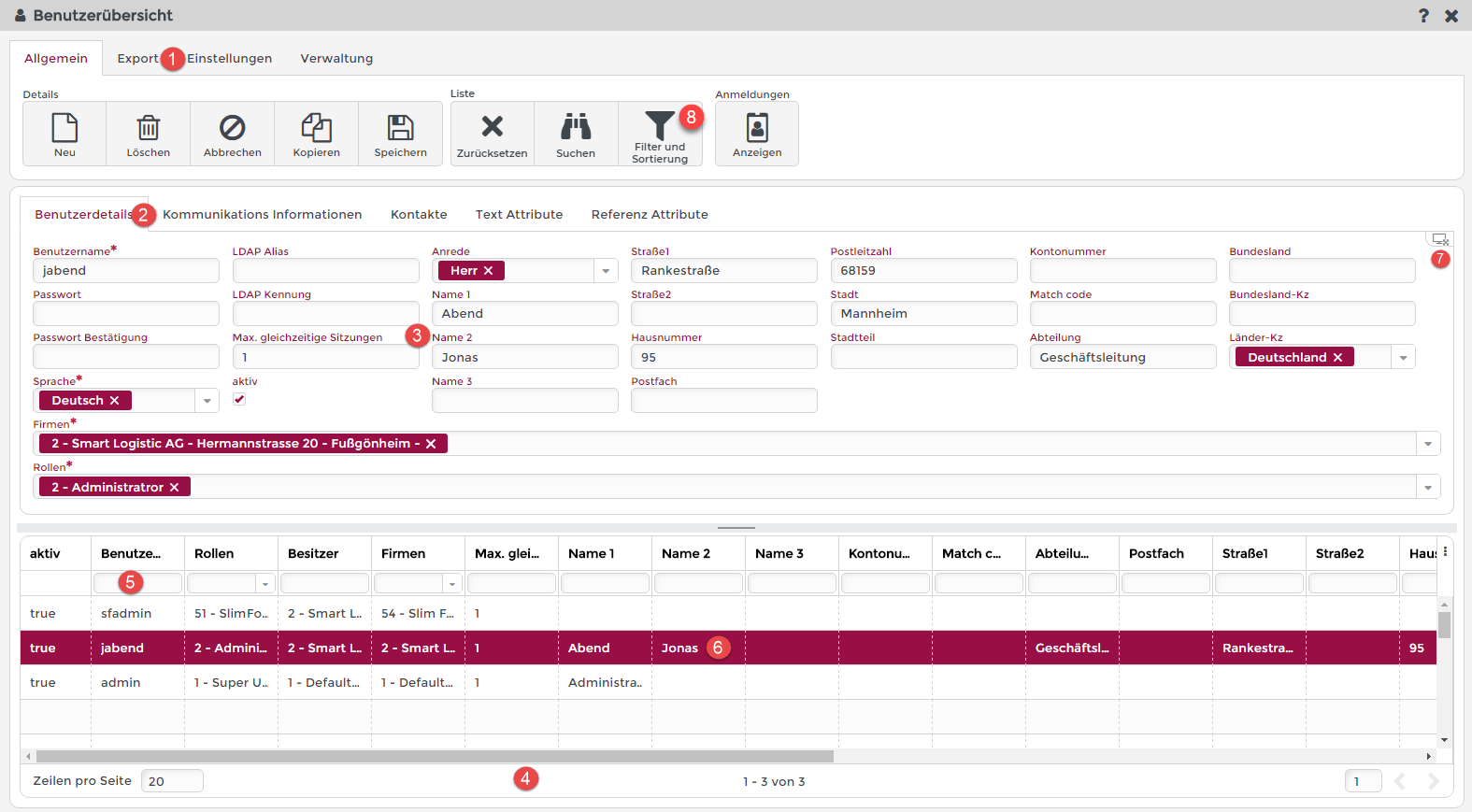The image size is (1472, 812).
Task: Expand the Rollen dropdown list
Action: [1428, 488]
